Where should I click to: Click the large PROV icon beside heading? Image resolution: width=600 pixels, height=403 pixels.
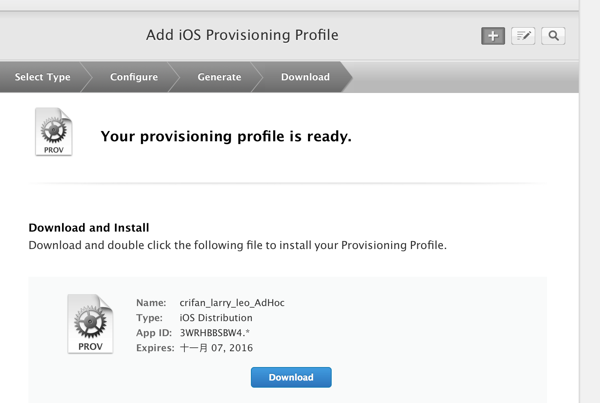[x=54, y=134]
